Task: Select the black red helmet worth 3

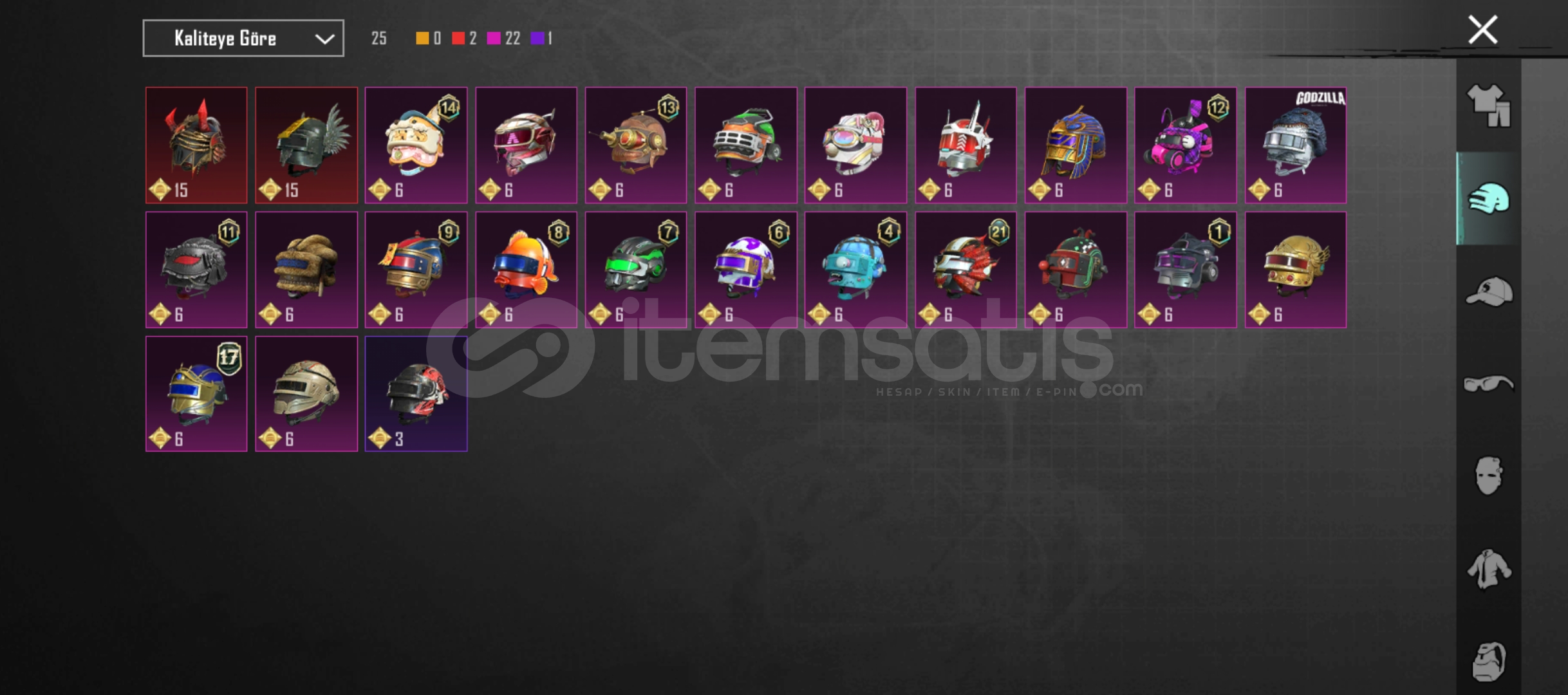Action: click(x=416, y=394)
